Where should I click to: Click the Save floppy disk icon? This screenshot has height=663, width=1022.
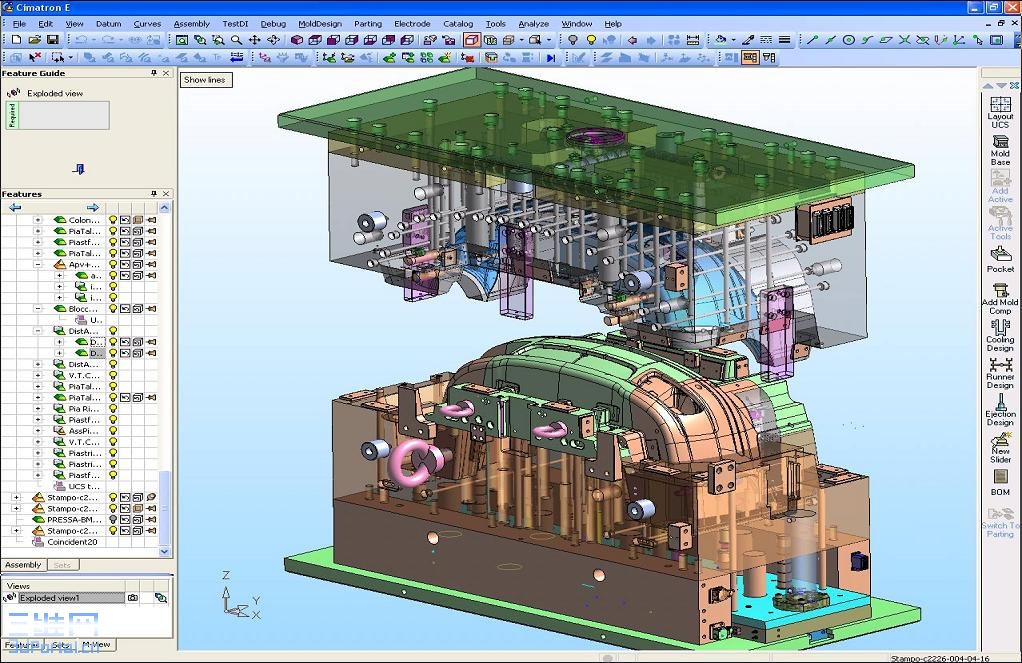point(53,40)
